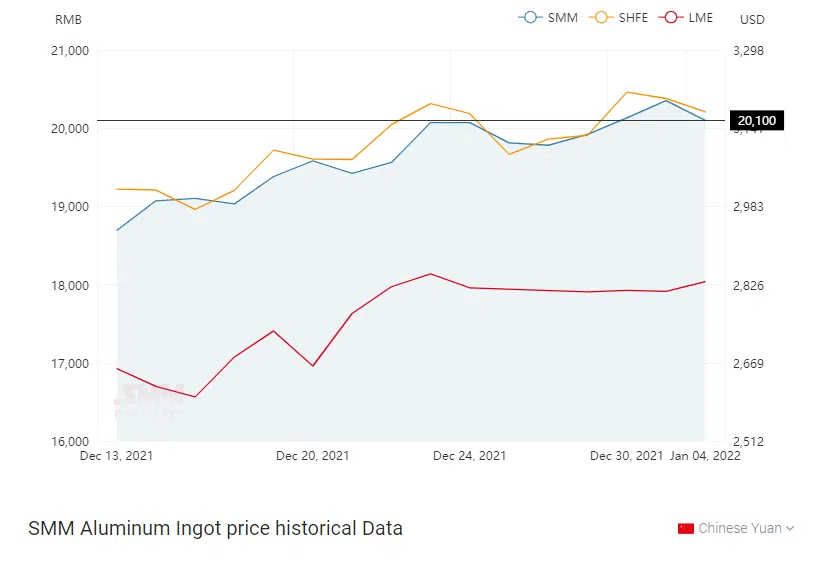This screenshot has width=826, height=586.
Task: Click the 2,512 USD axis value
Action: pos(748,442)
